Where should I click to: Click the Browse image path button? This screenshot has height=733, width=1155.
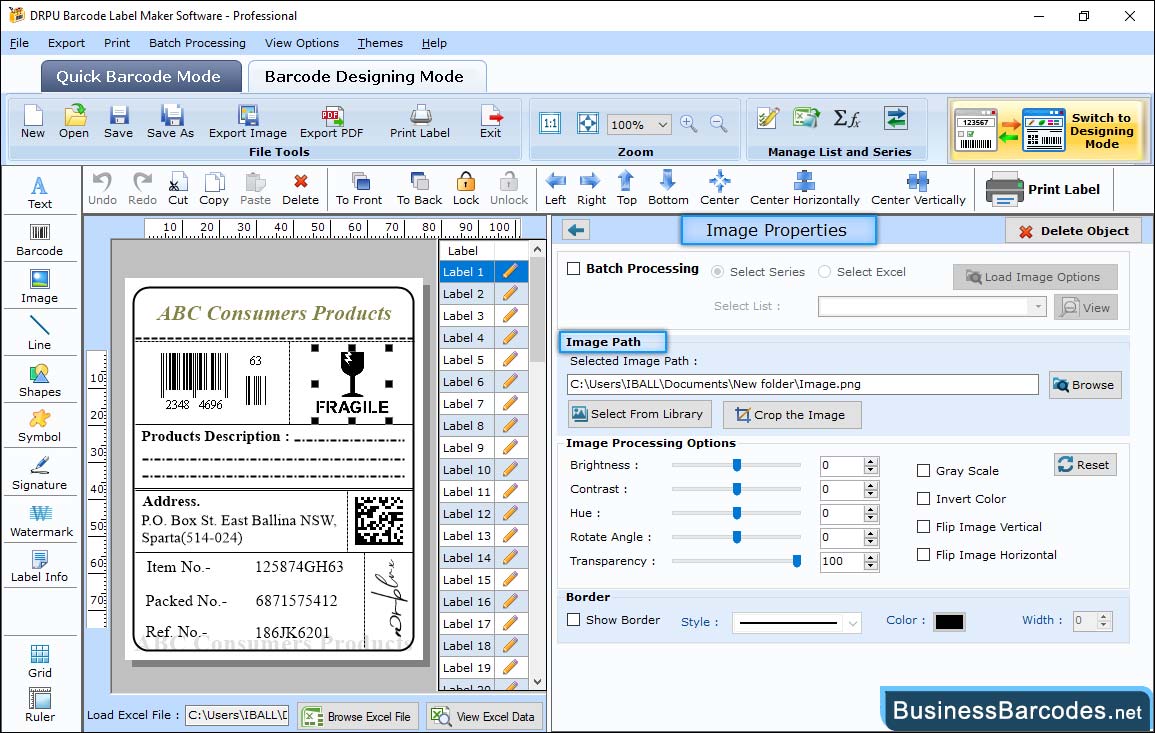[1085, 385]
